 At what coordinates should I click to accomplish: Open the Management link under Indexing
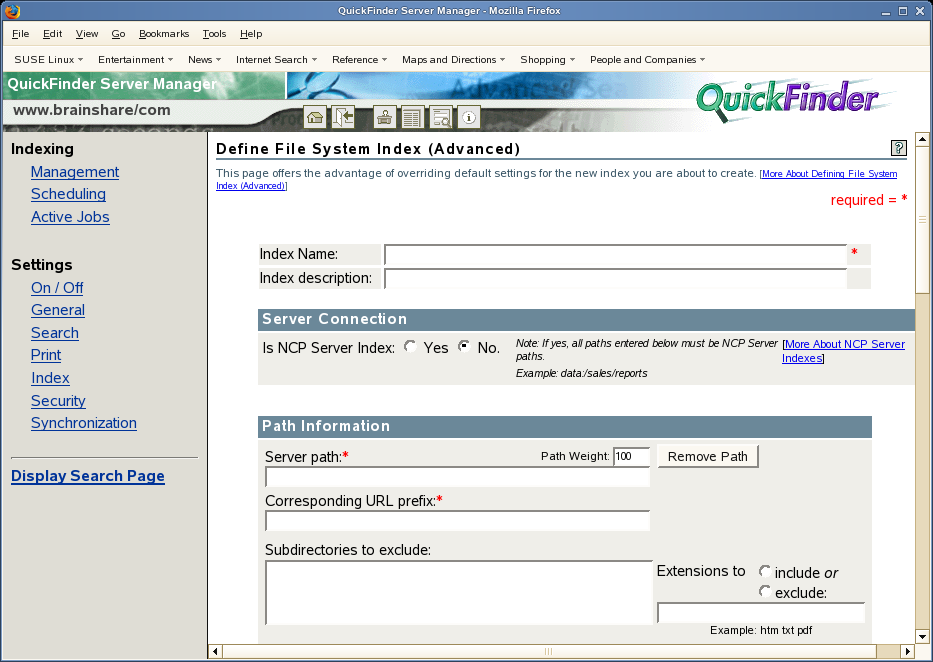point(75,172)
